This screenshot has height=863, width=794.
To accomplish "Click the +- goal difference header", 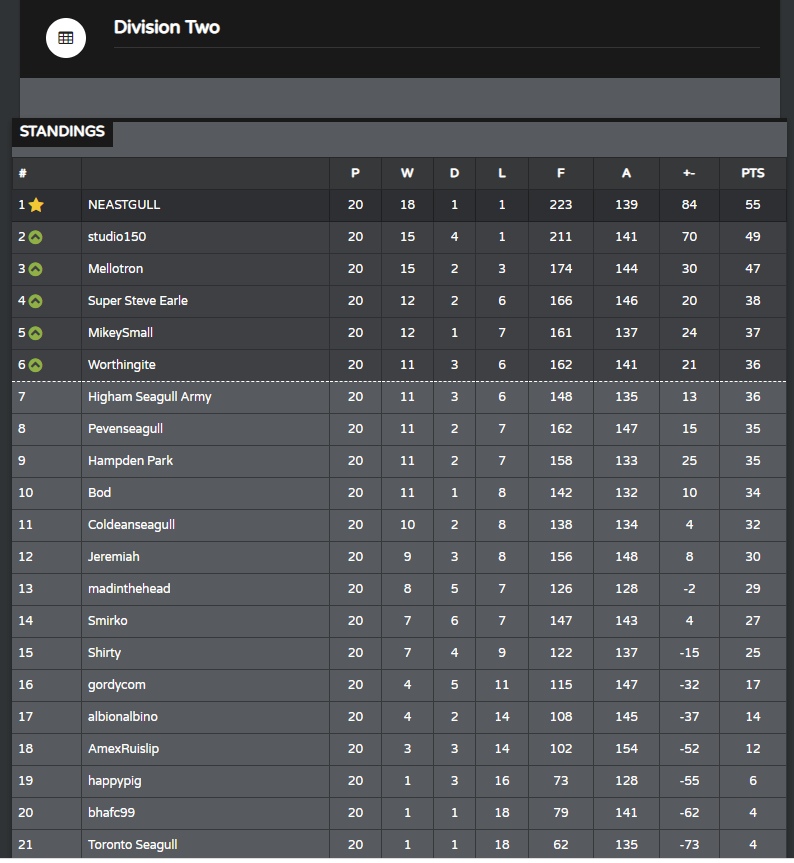I will coord(689,173).
